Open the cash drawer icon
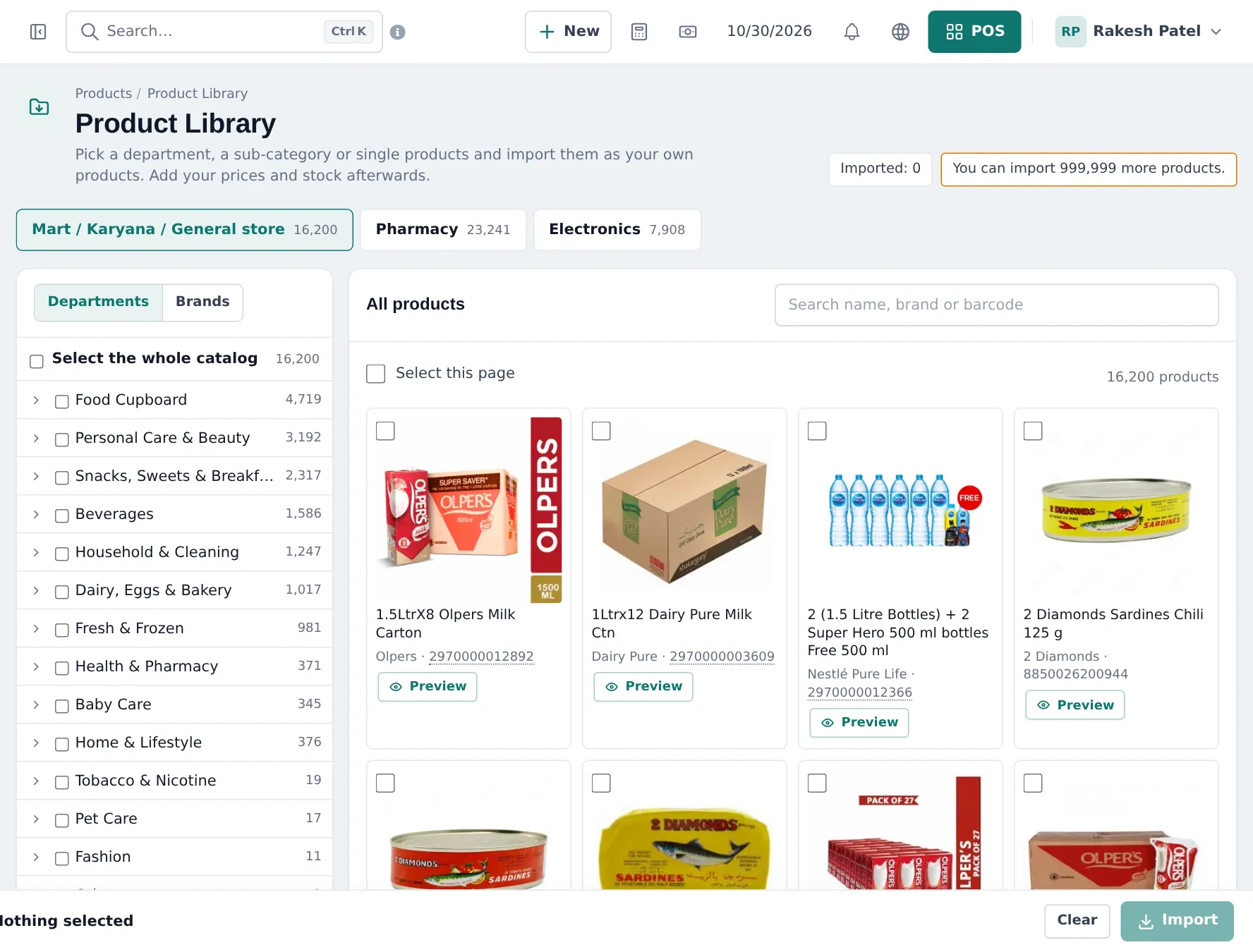Image resolution: width=1253 pixels, height=952 pixels. pyautogui.click(x=688, y=32)
